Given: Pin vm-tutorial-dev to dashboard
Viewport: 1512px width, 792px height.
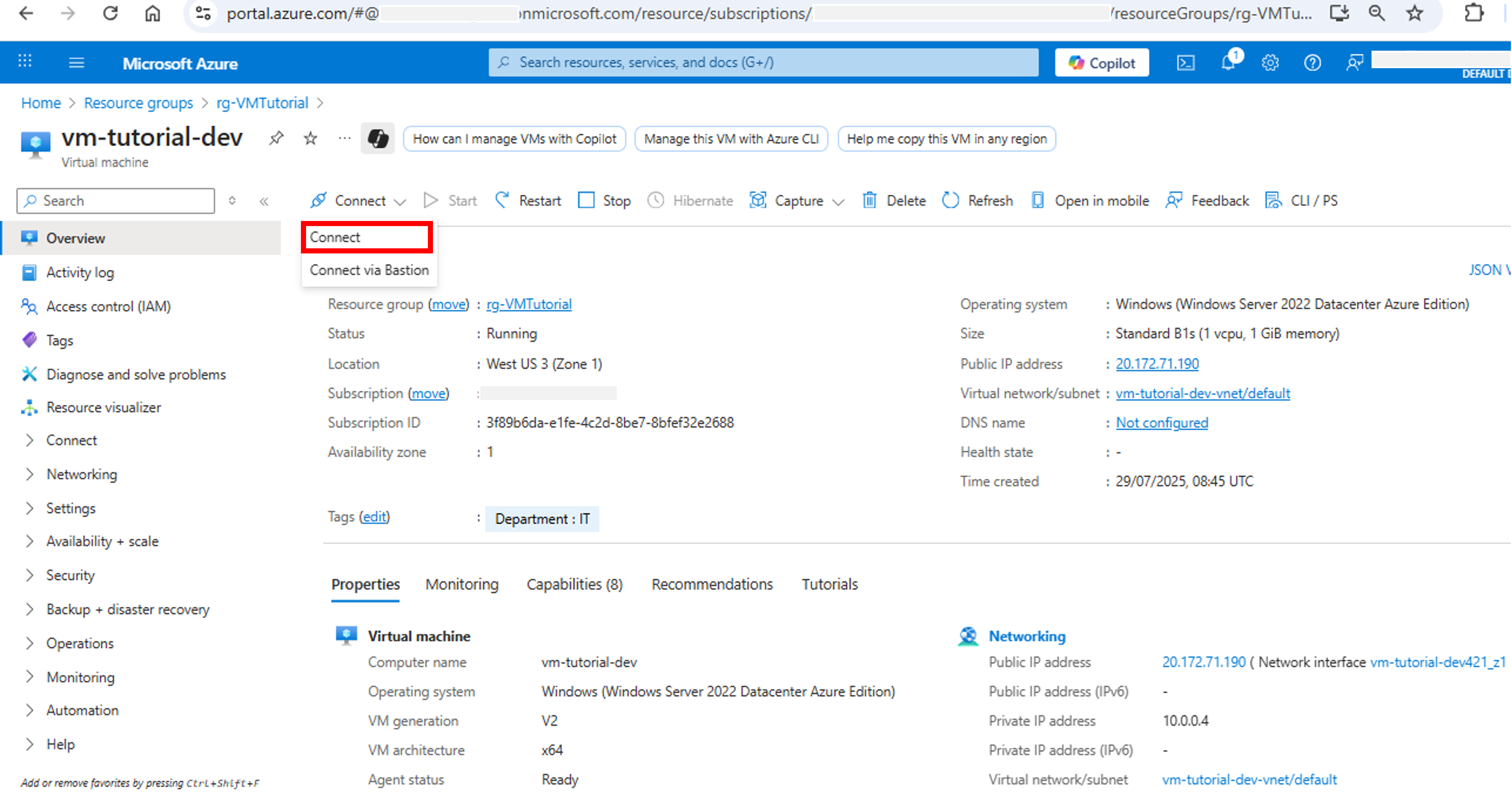Looking at the screenshot, I should pos(276,139).
